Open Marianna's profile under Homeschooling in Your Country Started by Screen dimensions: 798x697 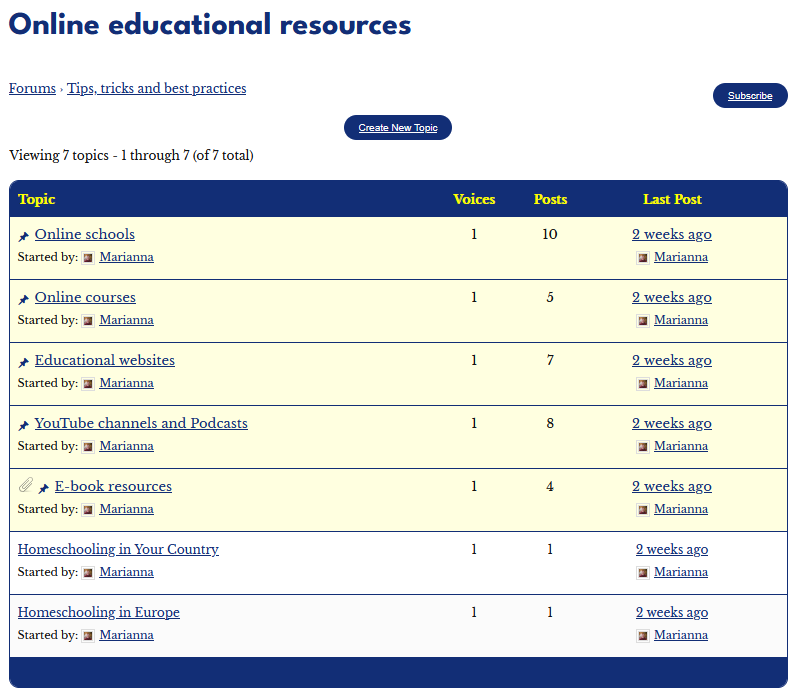coord(126,573)
